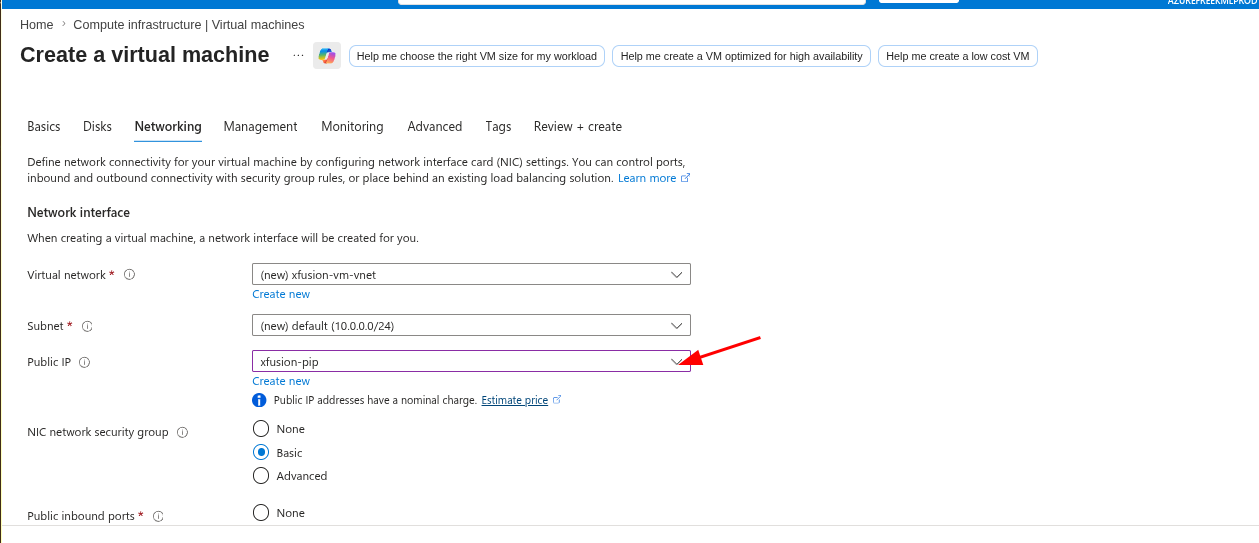The height and width of the screenshot is (543, 1259).
Task: Switch to the Basics tab
Action: [x=44, y=127]
